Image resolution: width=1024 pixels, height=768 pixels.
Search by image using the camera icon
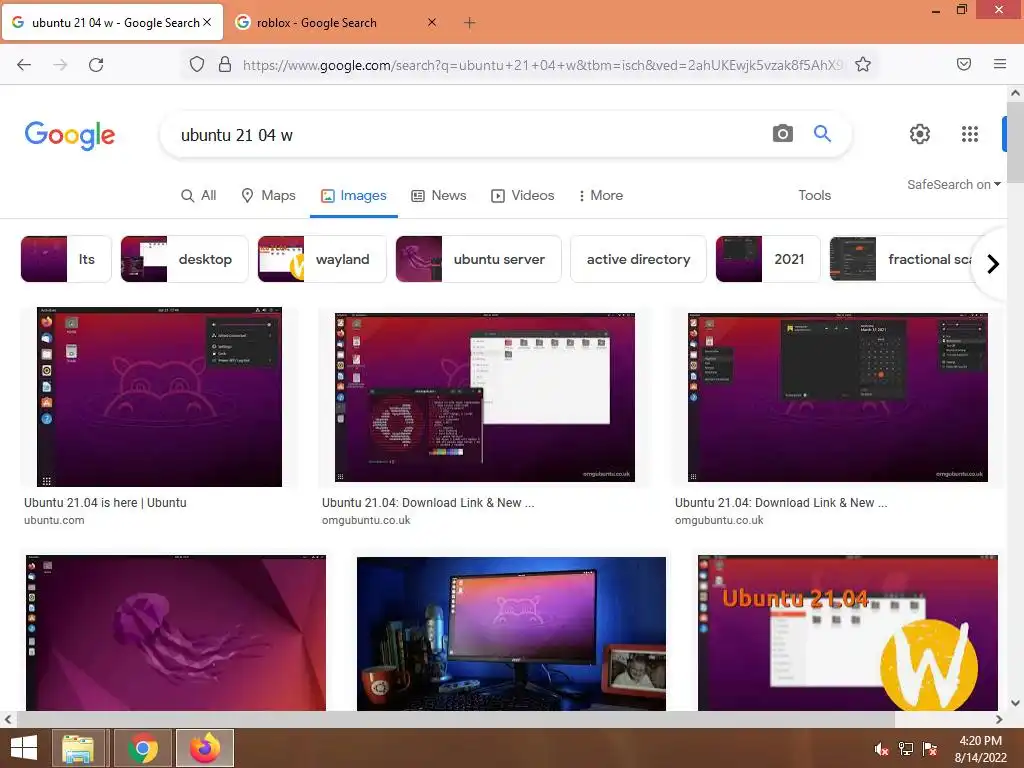[x=782, y=134]
